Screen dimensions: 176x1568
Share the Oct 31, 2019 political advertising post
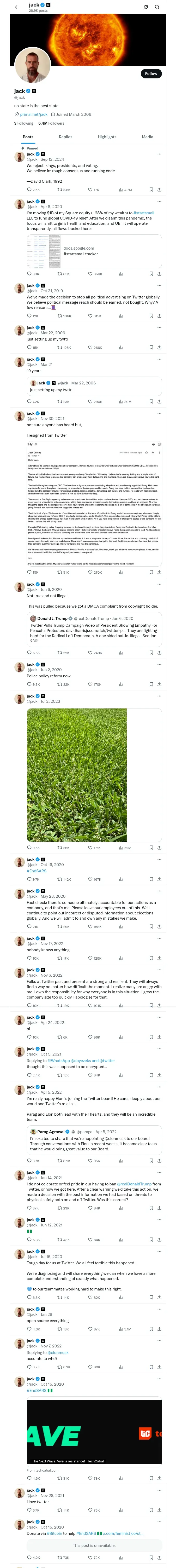160,316
